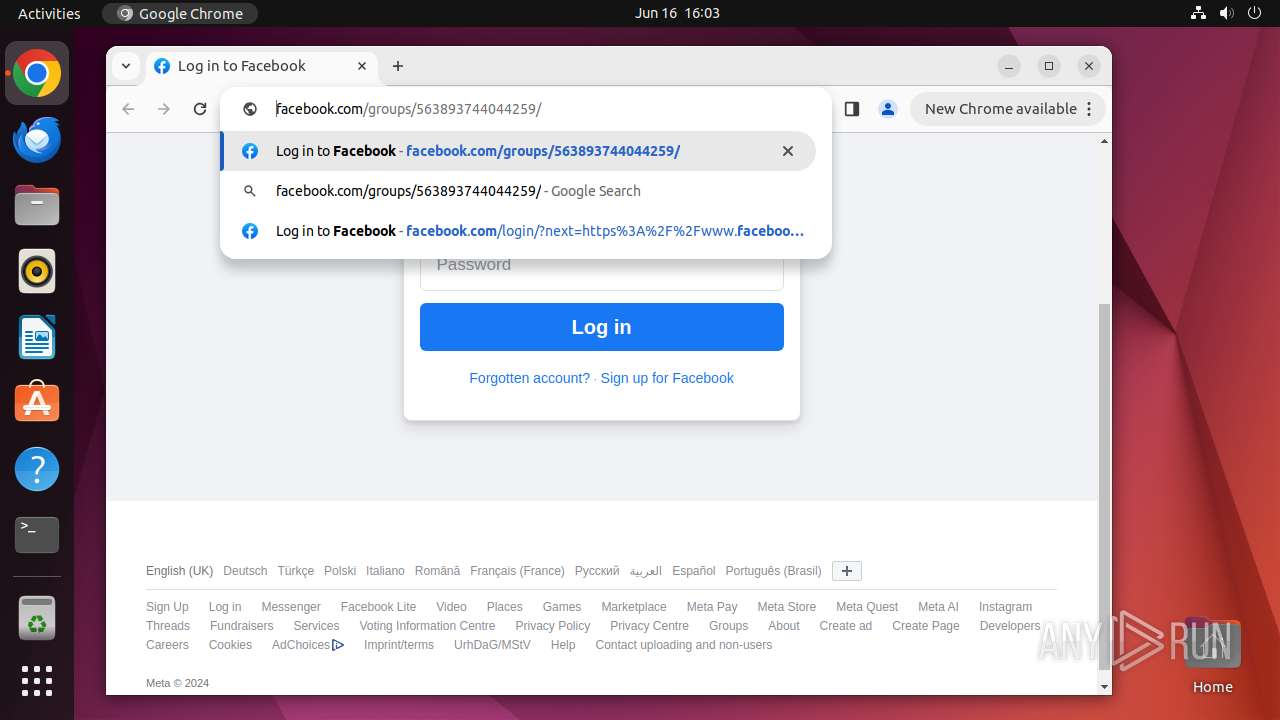This screenshot has height=720, width=1280.
Task: Click the browser Back arrow
Action: (x=128, y=109)
